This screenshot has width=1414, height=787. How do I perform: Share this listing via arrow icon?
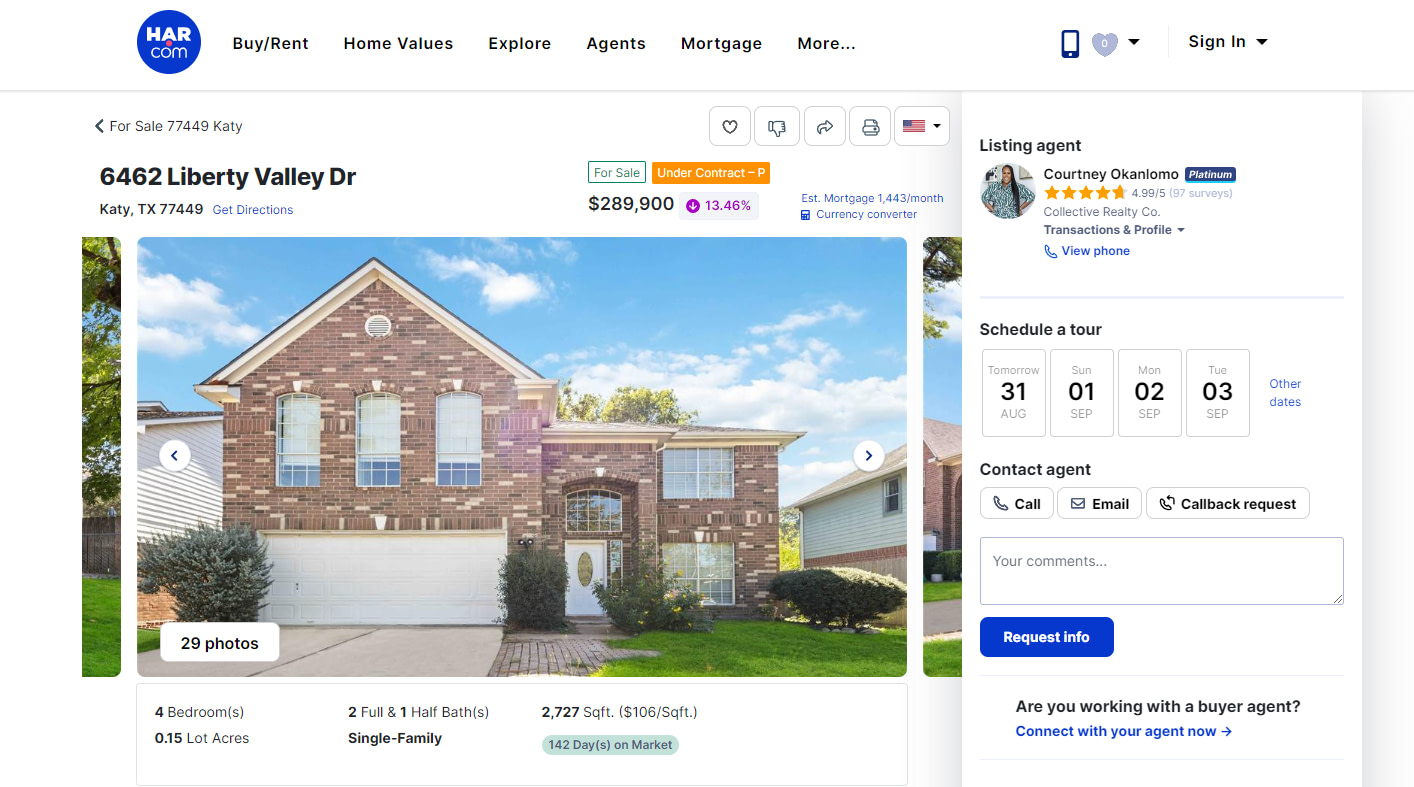click(x=825, y=127)
